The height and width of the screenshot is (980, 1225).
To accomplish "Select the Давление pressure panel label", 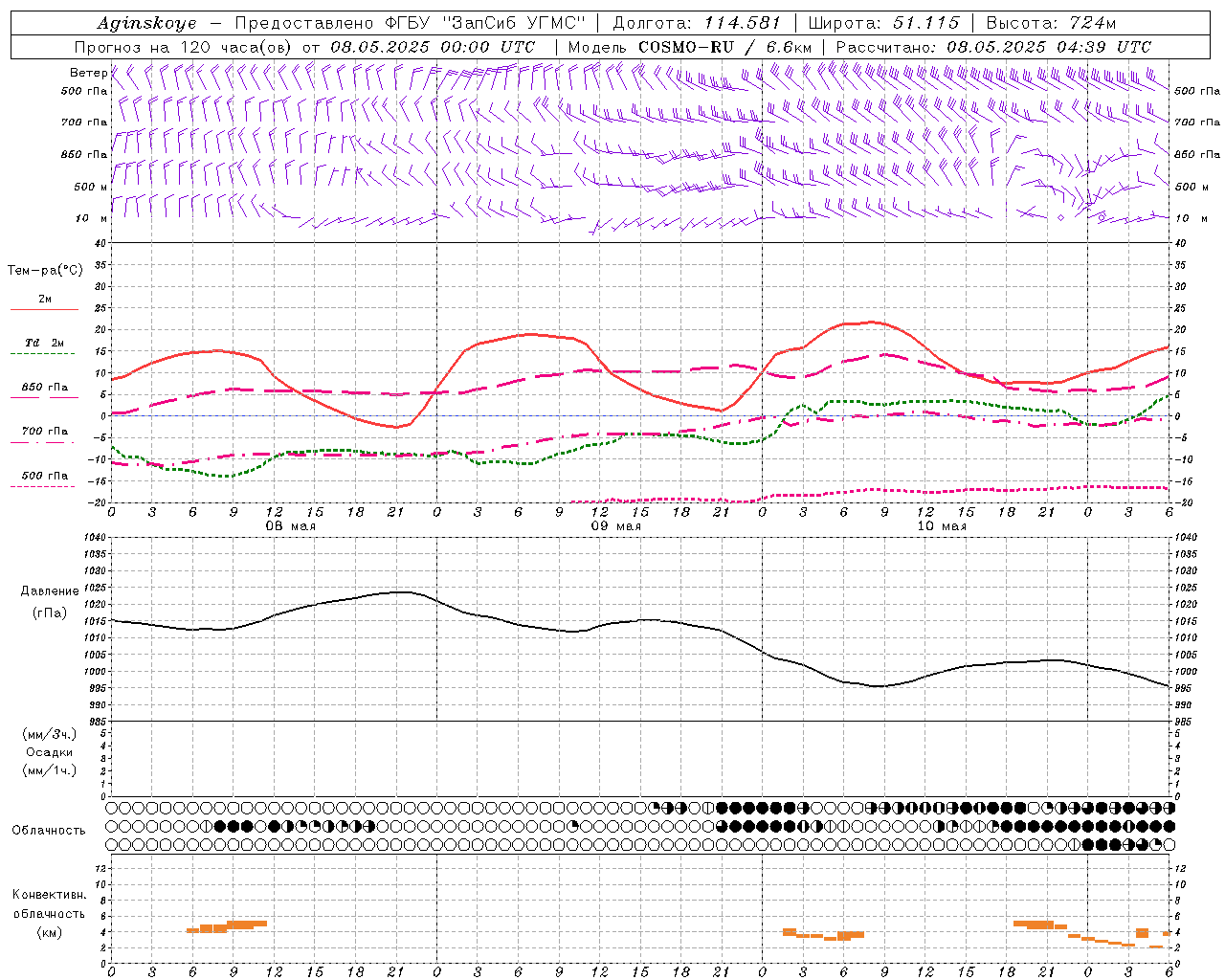I will 50,591.
